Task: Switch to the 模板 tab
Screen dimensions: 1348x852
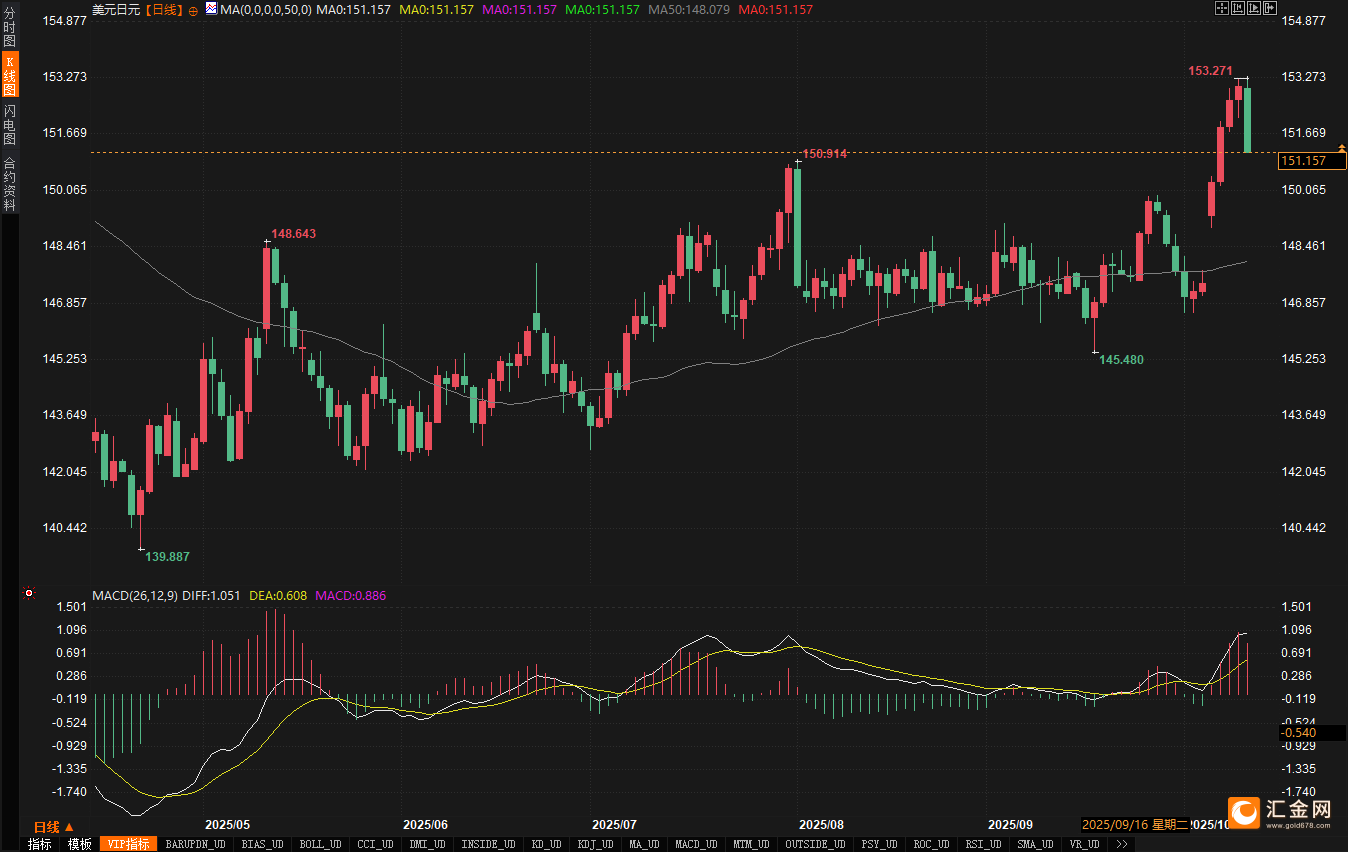Action: click(x=79, y=844)
